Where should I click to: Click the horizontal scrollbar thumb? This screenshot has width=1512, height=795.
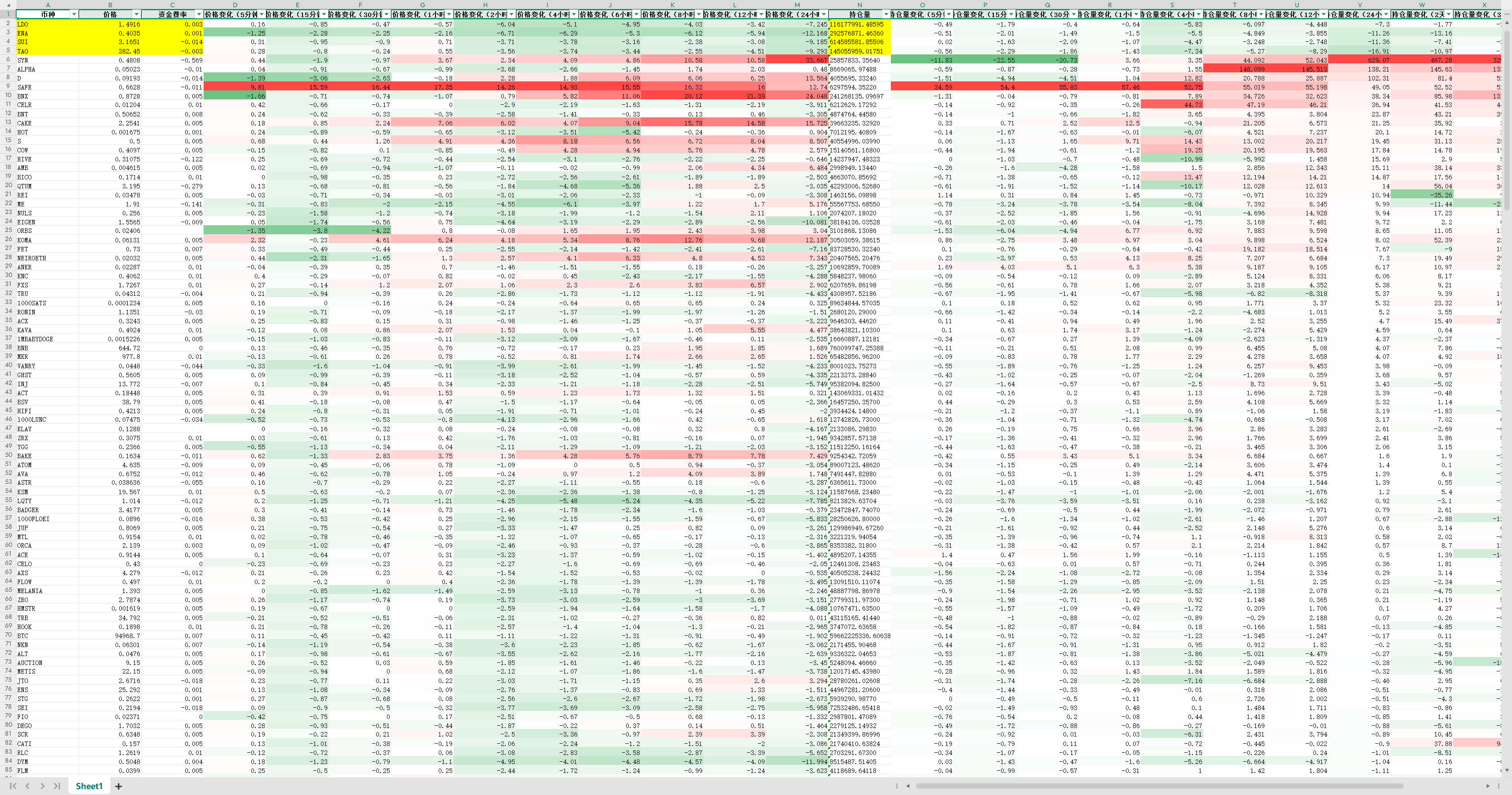click(1159, 786)
